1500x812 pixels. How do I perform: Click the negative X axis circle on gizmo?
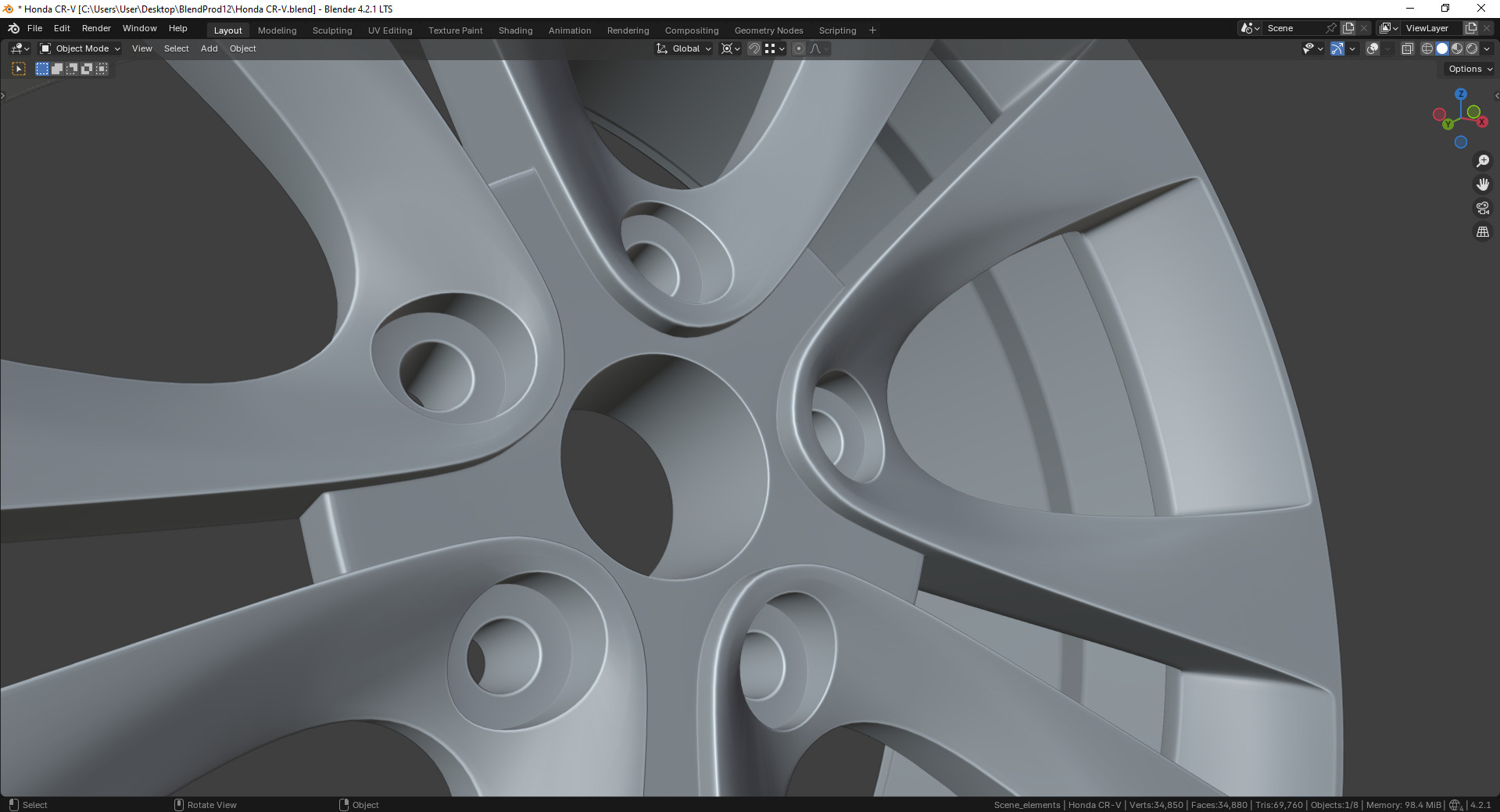point(1439,115)
